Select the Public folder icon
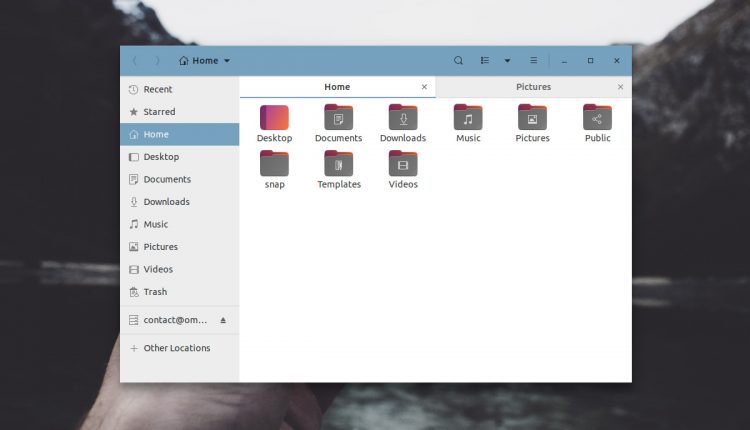750x430 pixels. 597,118
